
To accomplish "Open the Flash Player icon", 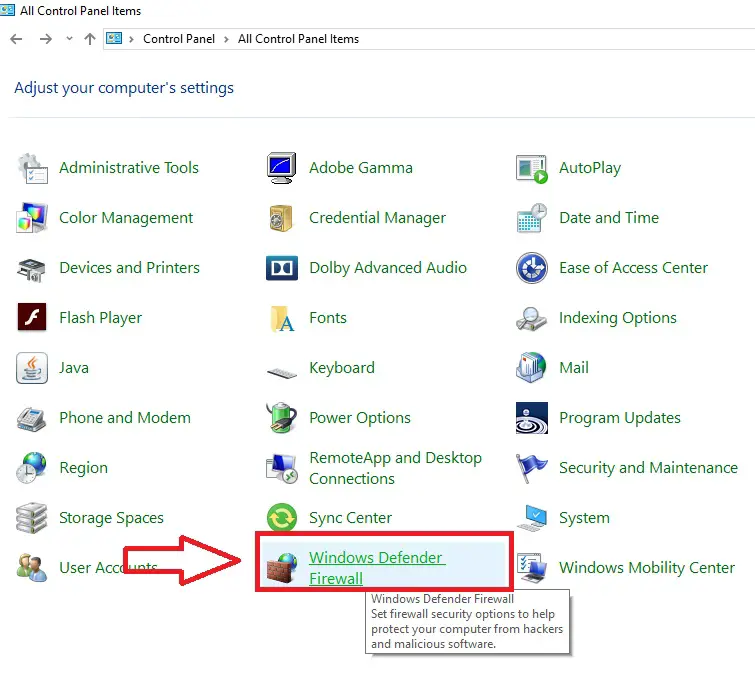I will 32,317.
